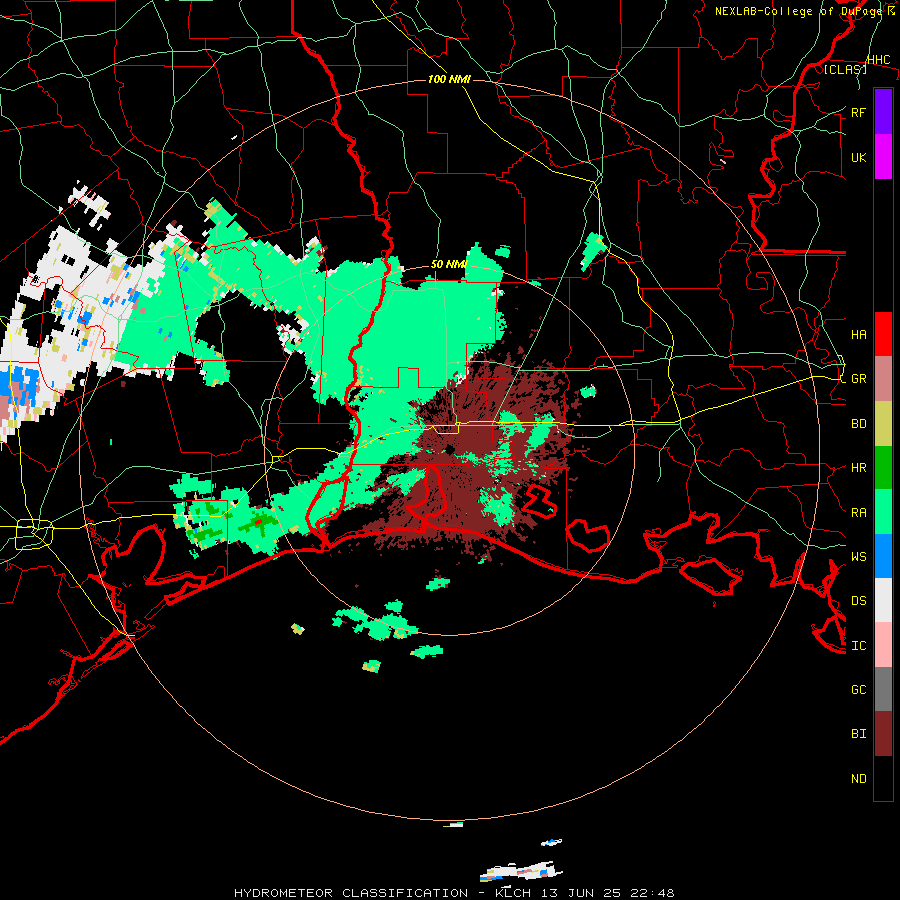Click the BI legend label

pyautogui.click(x=858, y=734)
